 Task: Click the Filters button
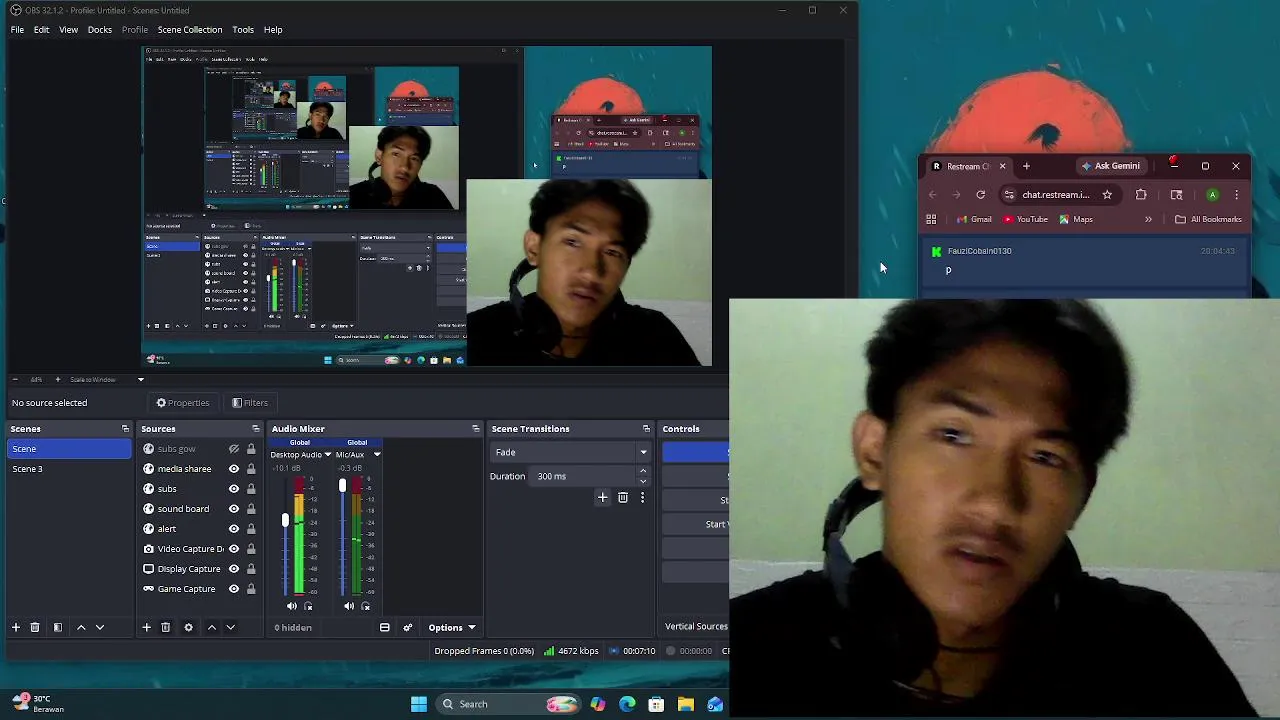click(250, 403)
